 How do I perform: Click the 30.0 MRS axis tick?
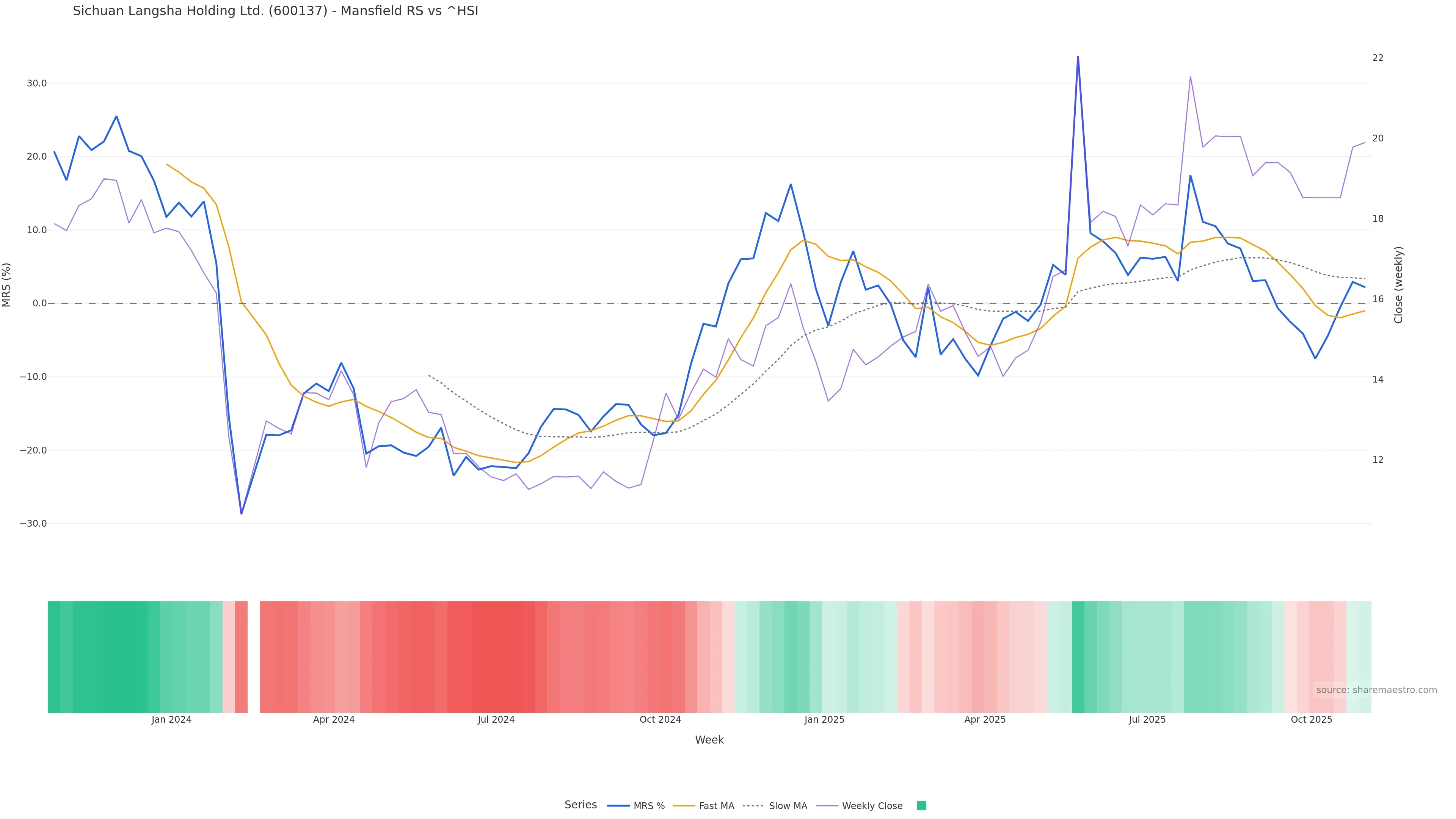37,83
